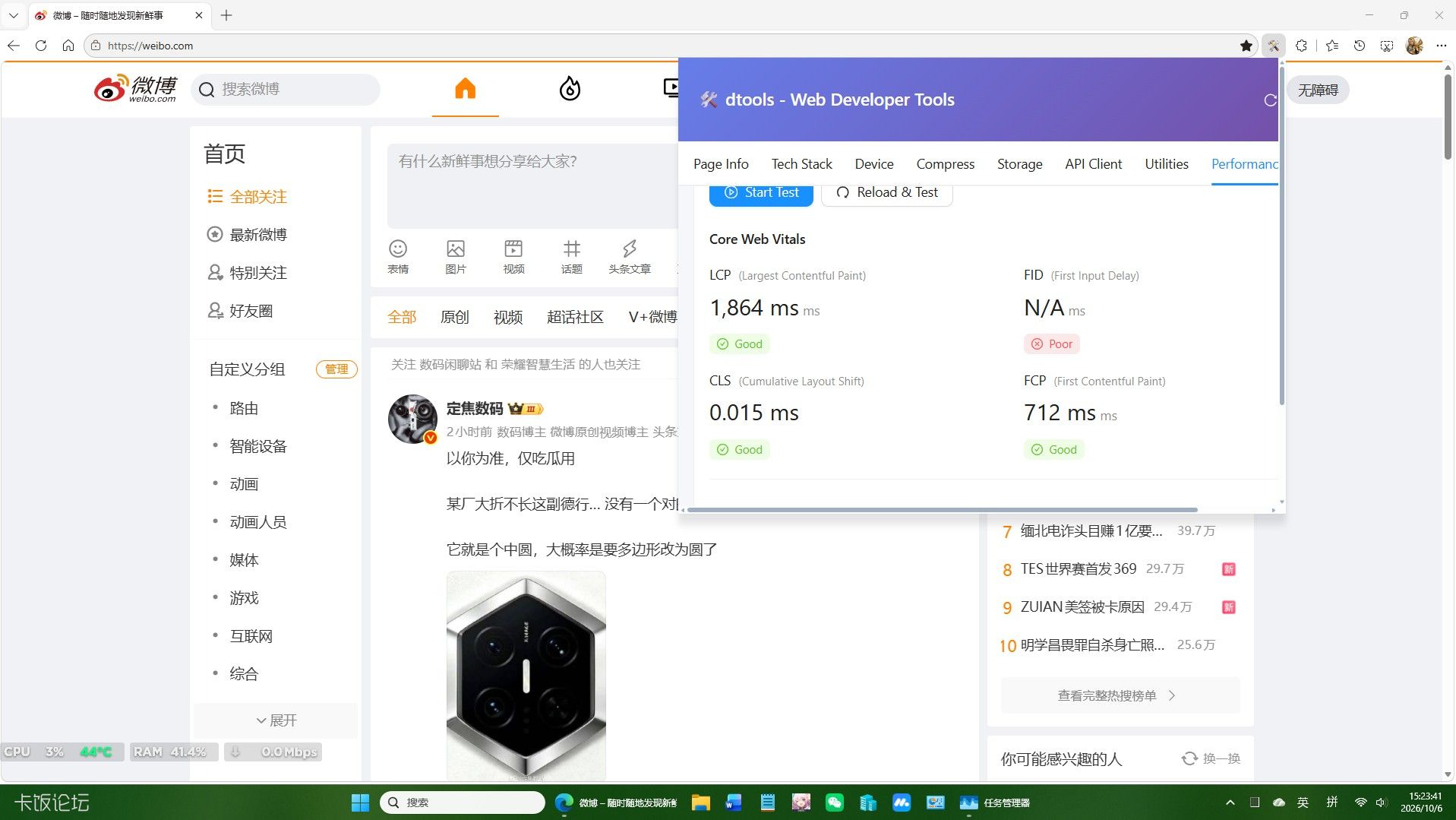Click Start Test button
The image size is (1456, 820).
(x=761, y=193)
